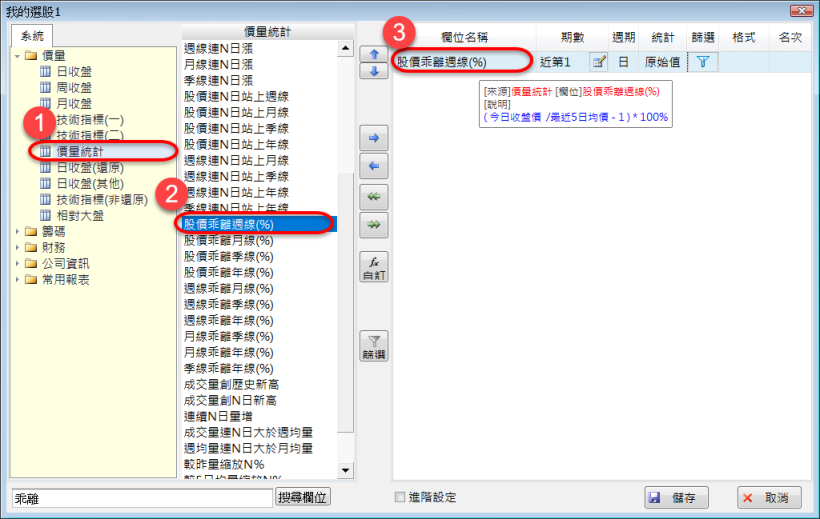820x519 pixels.
Task: Click the 名次 column header
Action: pos(790,37)
